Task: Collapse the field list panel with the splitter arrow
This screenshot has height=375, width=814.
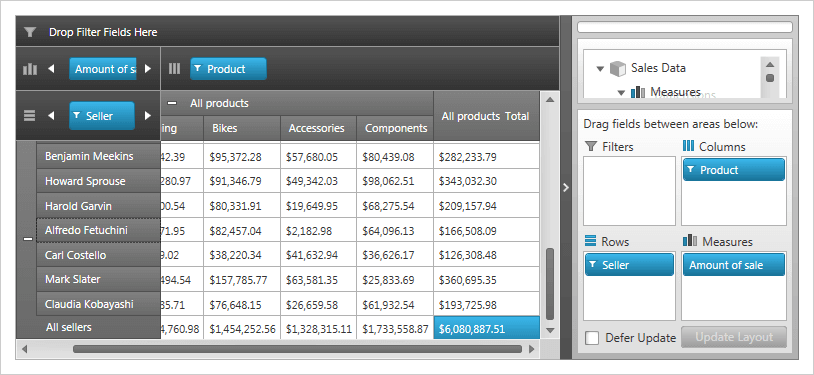Action: [566, 188]
